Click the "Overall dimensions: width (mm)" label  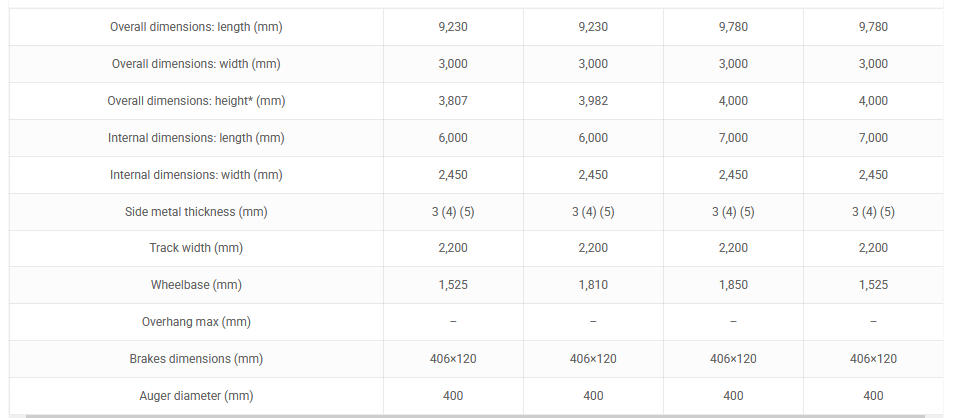[x=196, y=64]
